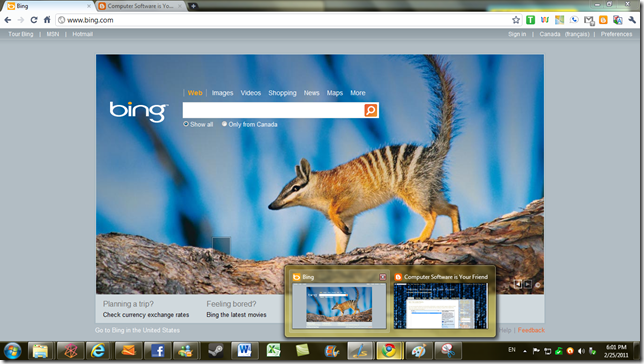Image resolution: width=644 pixels, height=364 pixels.
Task: Click the orange Blogger extension icon
Action: pyautogui.click(x=603, y=20)
